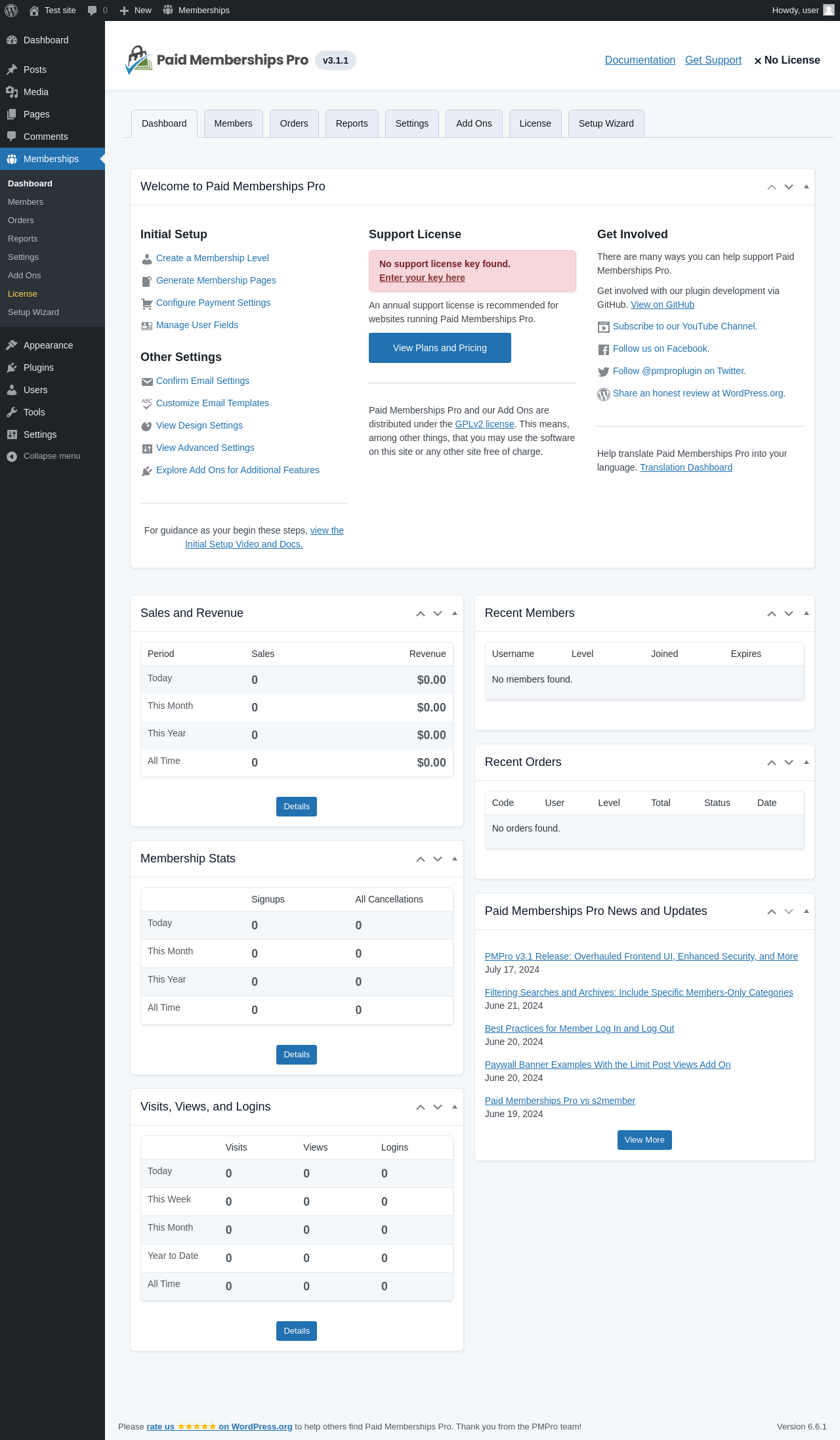Viewport: 840px width, 1440px height.
Task: Click the View Plans and Pricing button
Action: coord(440,348)
